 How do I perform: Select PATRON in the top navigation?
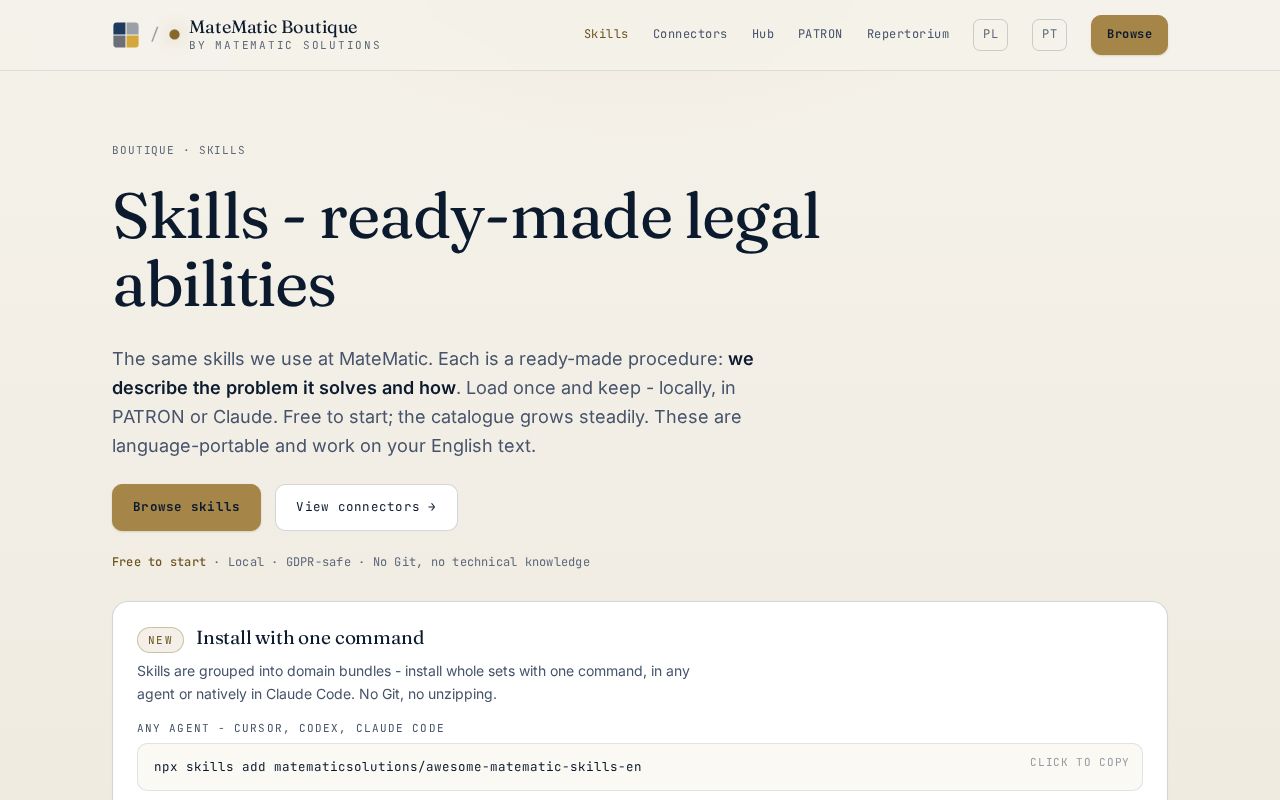(x=820, y=34)
